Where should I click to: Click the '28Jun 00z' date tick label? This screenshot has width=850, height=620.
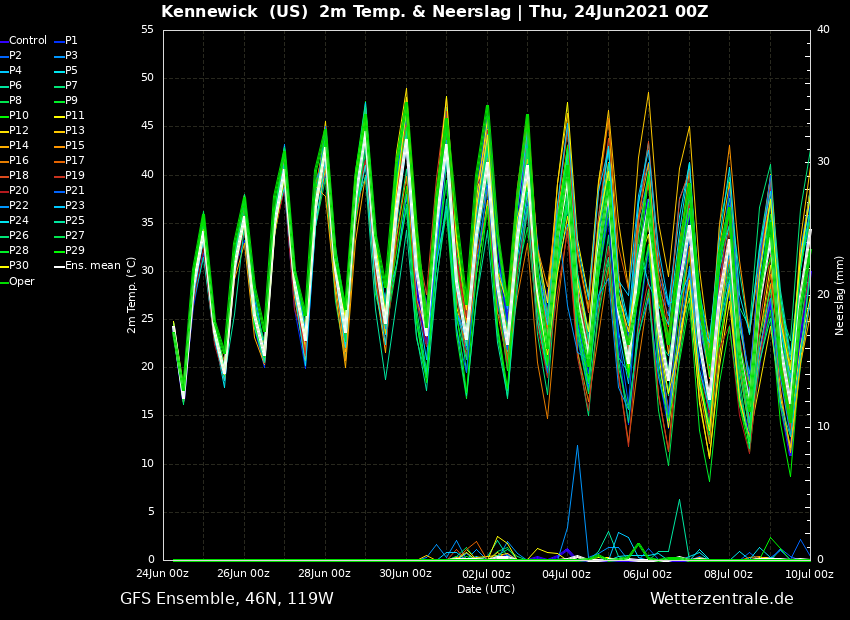(x=324, y=574)
